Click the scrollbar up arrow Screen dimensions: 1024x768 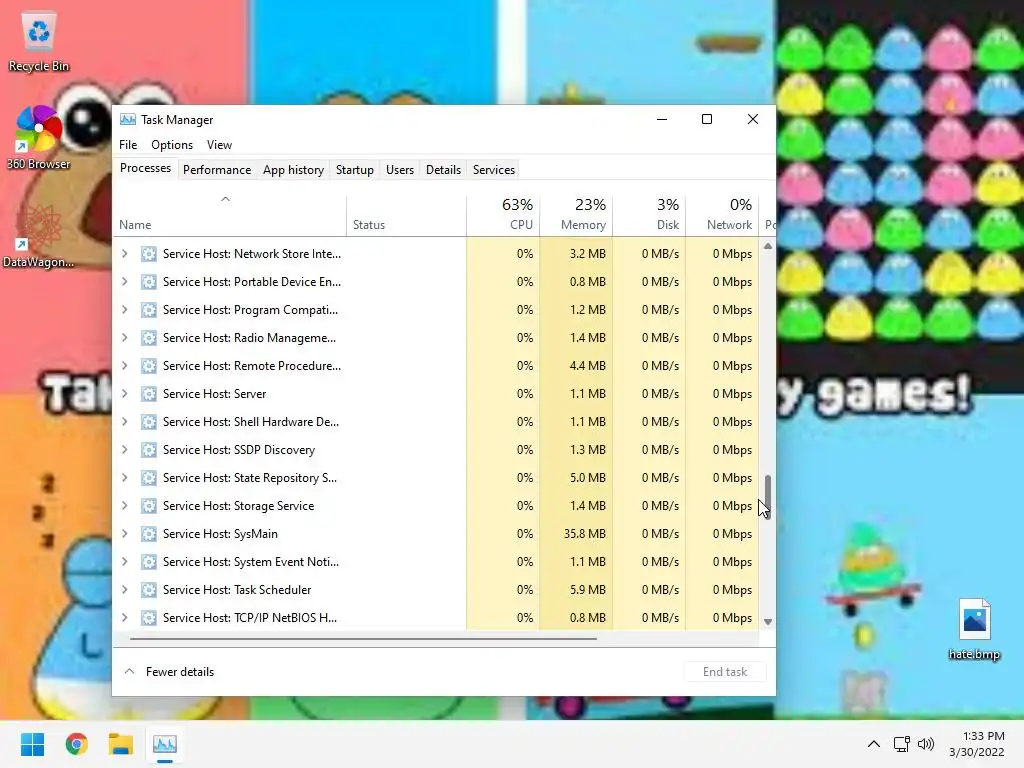(x=768, y=246)
